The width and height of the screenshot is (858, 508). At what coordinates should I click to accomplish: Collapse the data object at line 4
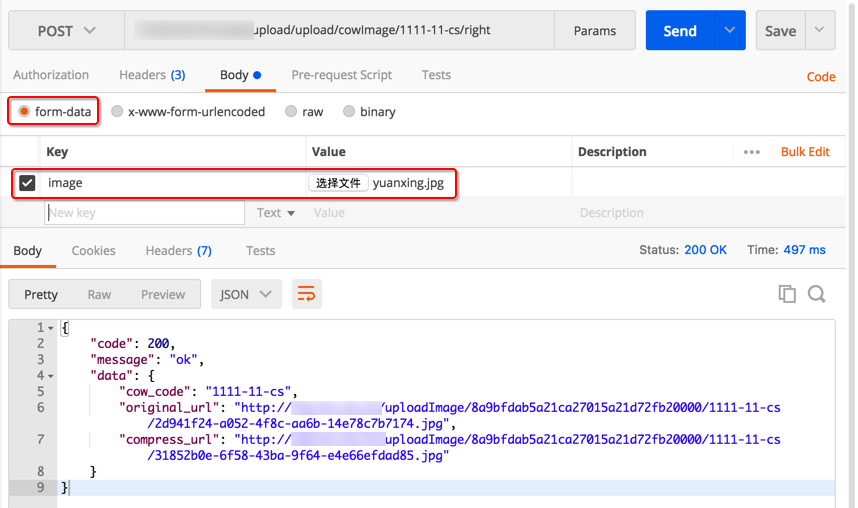click(x=51, y=376)
